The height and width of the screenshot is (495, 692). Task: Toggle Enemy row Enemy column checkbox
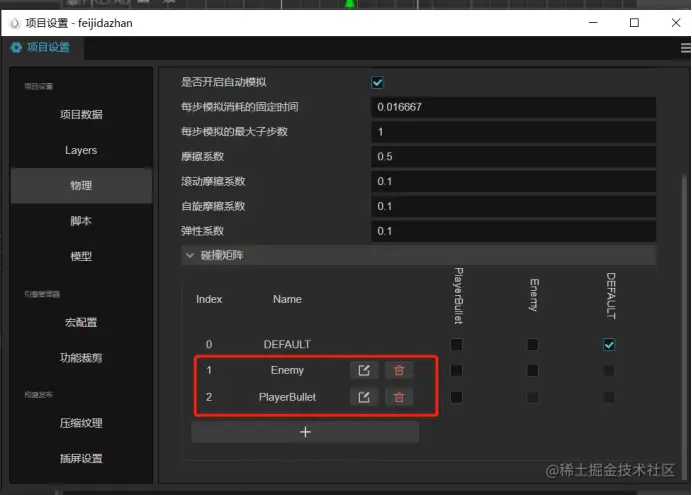click(533, 370)
